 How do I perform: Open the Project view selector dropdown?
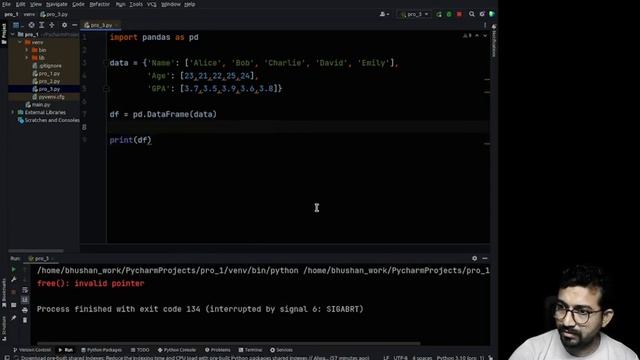pyautogui.click(x=17, y=25)
